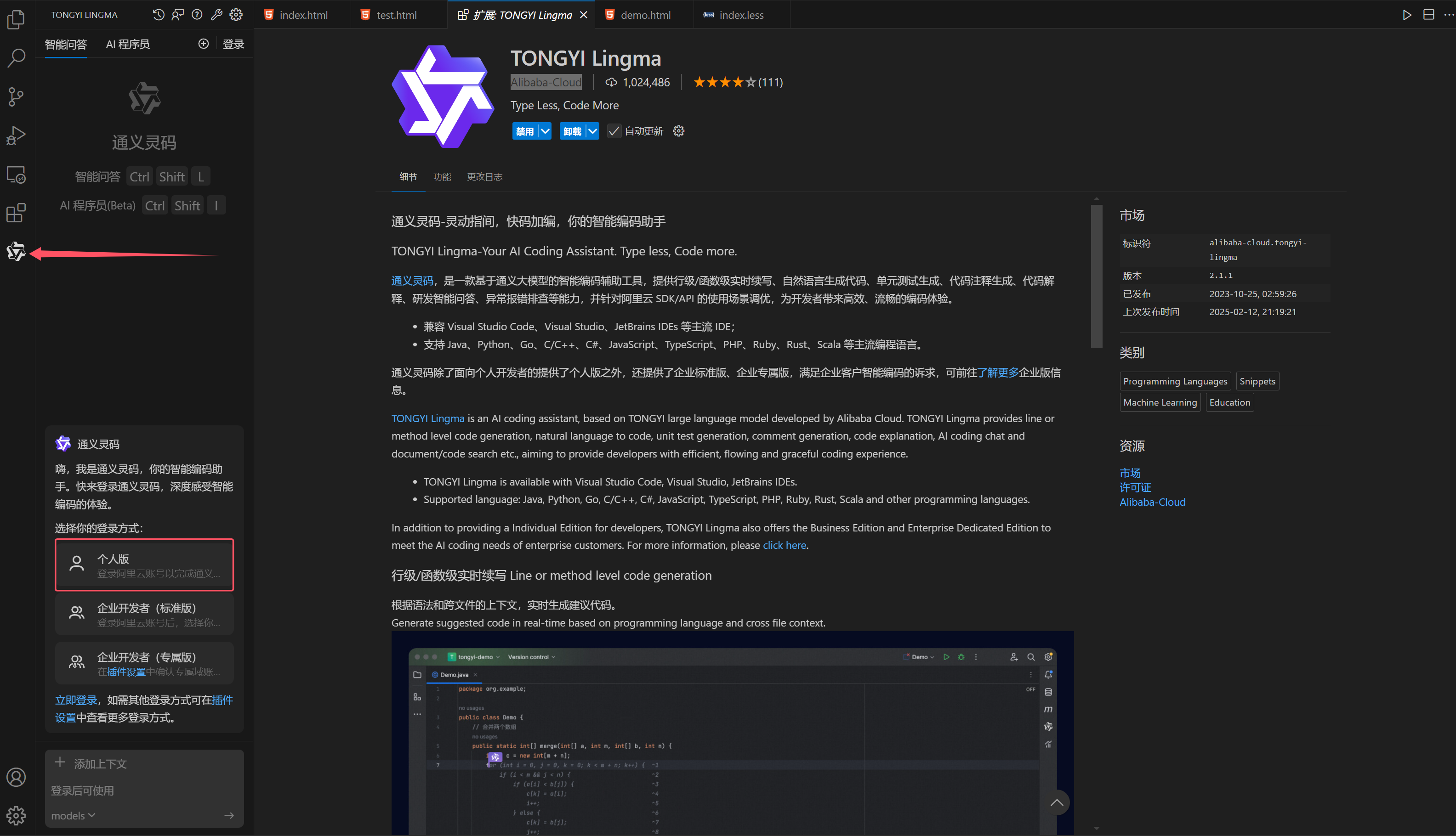Click the TONGYI Lingma link in English paragraph
The image size is (1456, 836).
coord(428,418)
